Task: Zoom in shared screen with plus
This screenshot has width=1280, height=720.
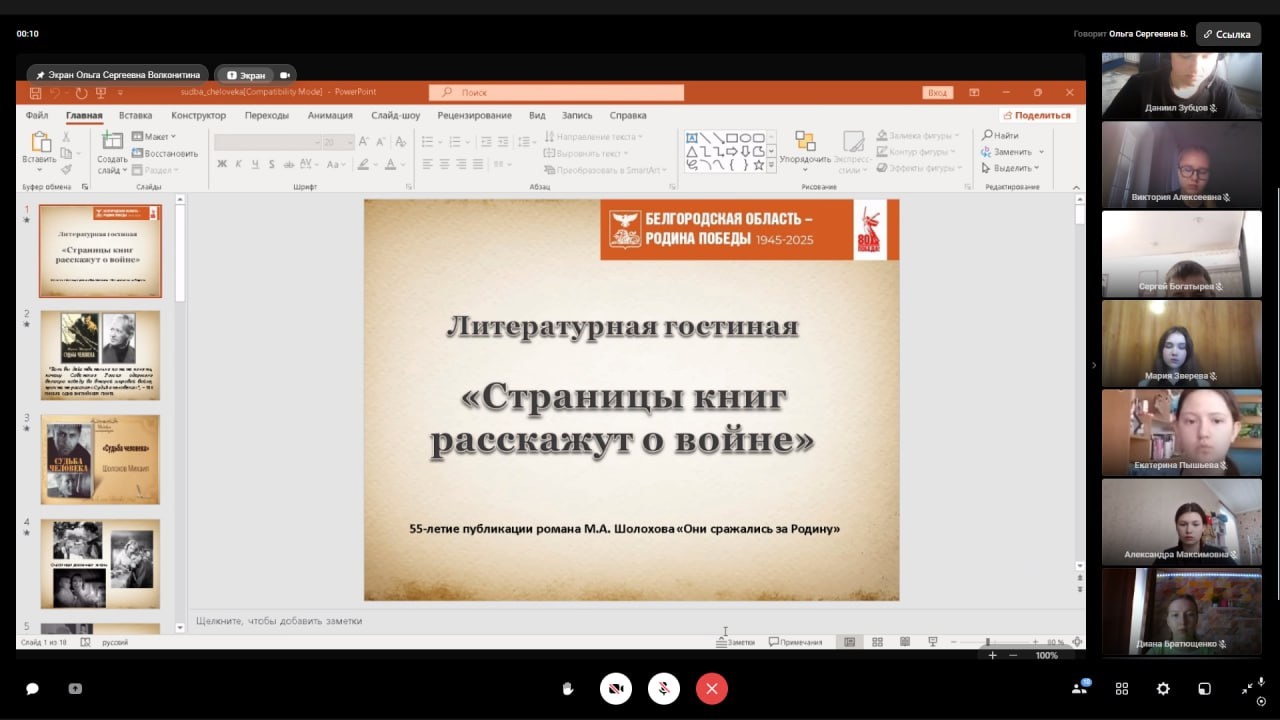Action: [992, 655]
